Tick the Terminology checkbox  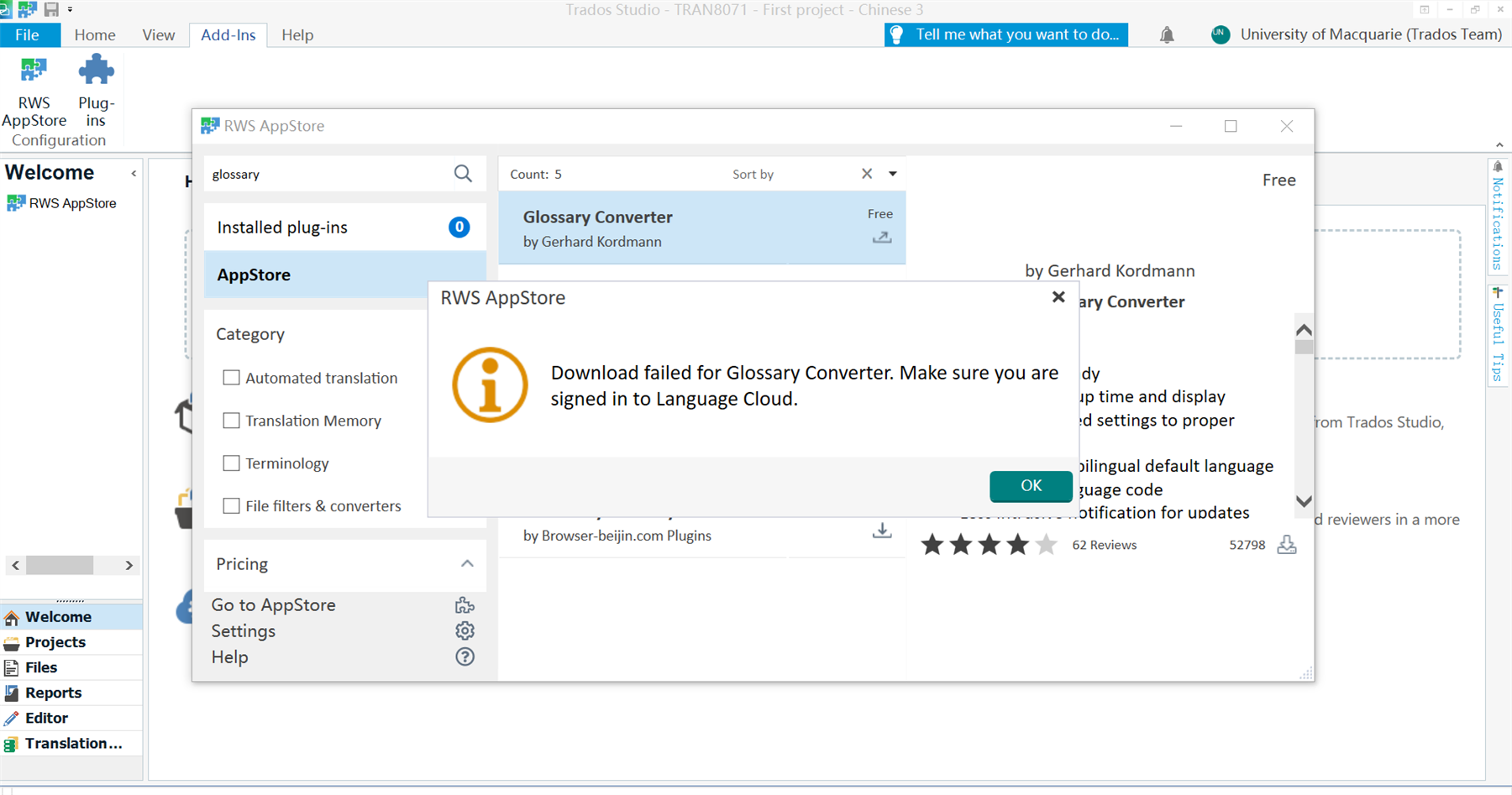(231, 463)
